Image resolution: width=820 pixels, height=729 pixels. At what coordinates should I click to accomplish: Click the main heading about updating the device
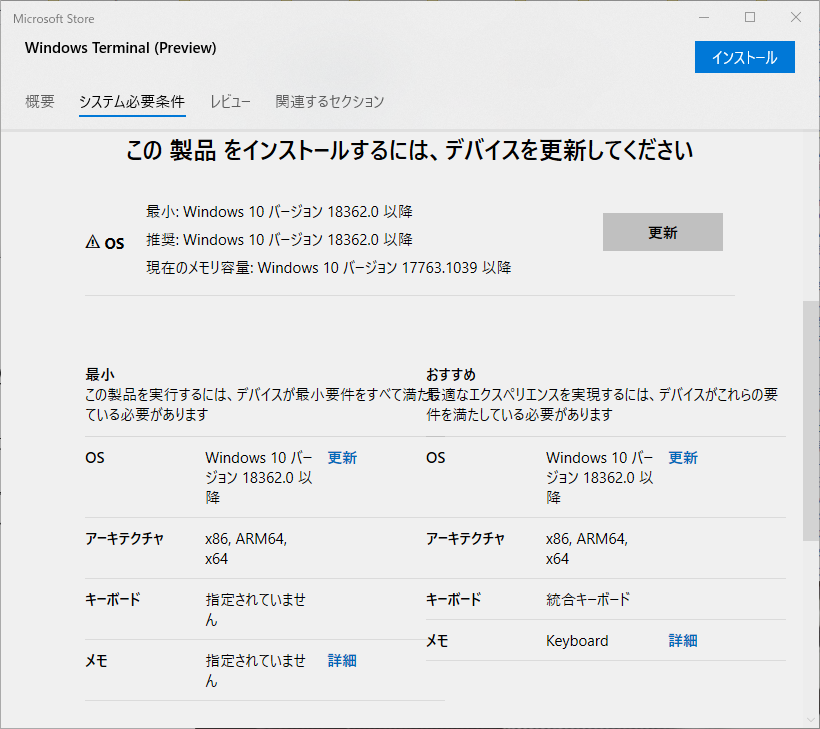coord(409,151)
